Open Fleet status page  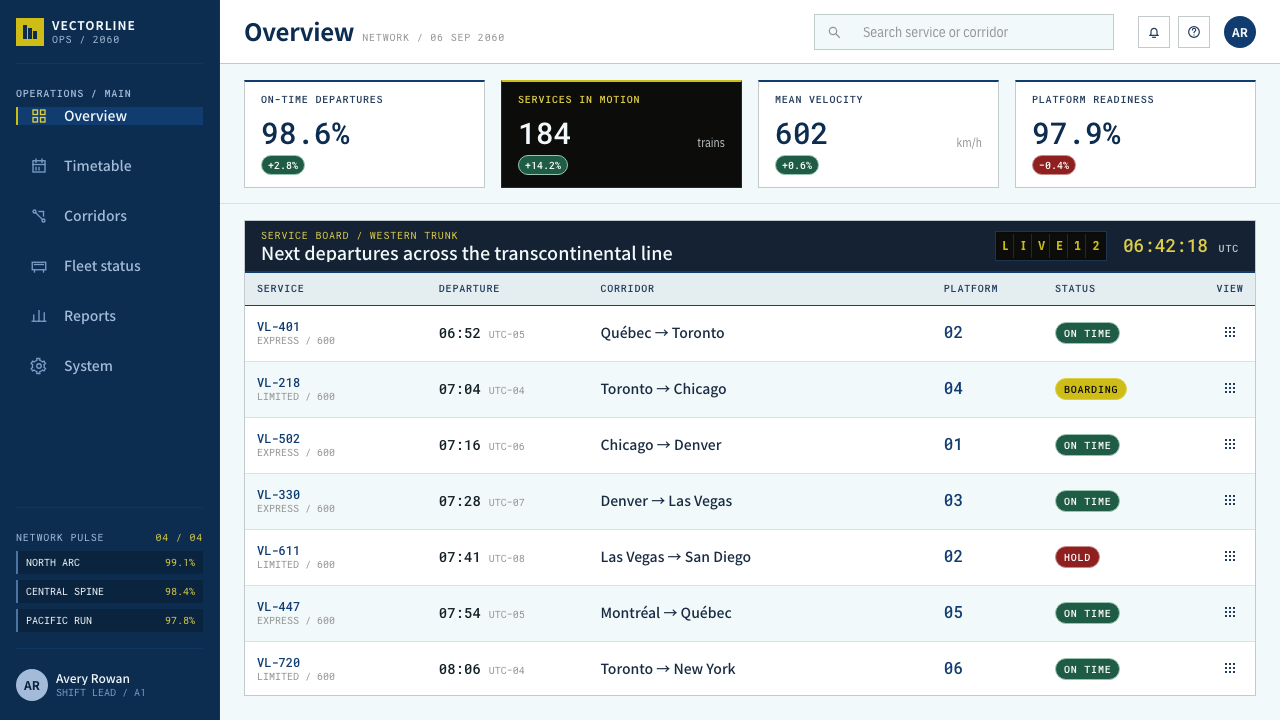(110, 266)
